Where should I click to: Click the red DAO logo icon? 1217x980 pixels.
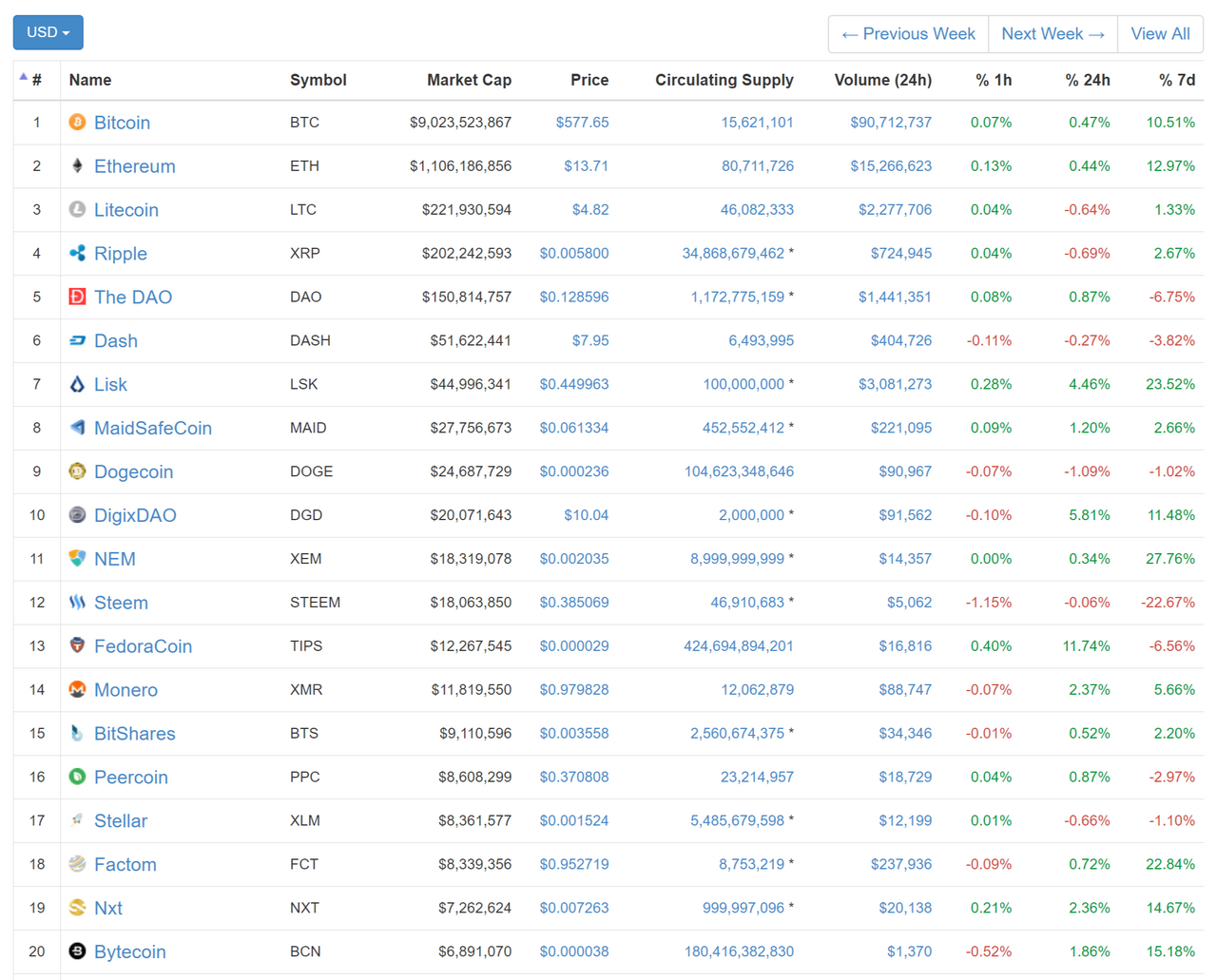pos(77,297)
